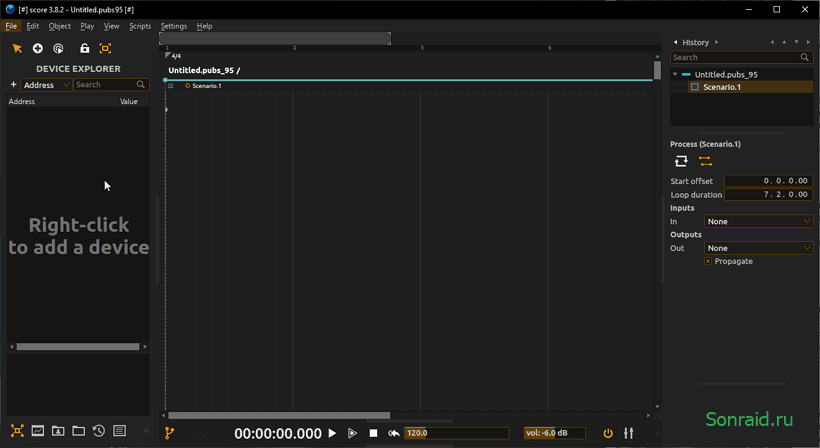Screen dimensions: 820x448
Task: Click the Scenario.1 process header label
Action: tap(207, 86)
